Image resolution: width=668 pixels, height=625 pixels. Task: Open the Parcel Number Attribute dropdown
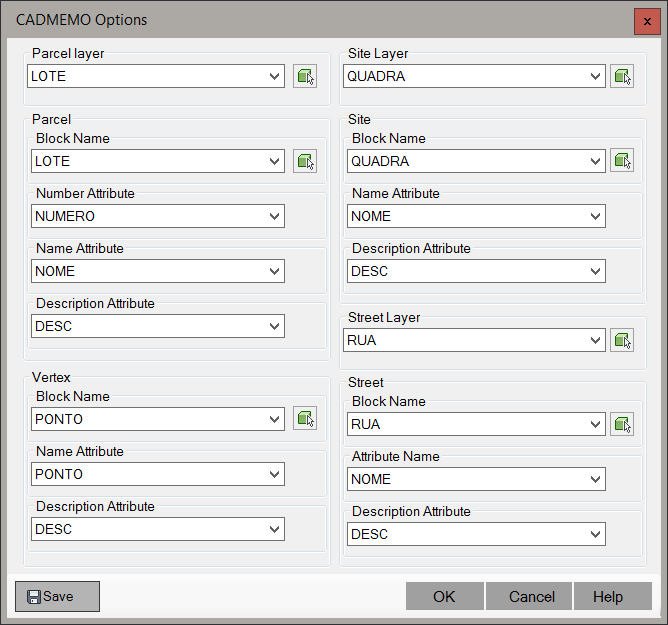pos(274,216)
